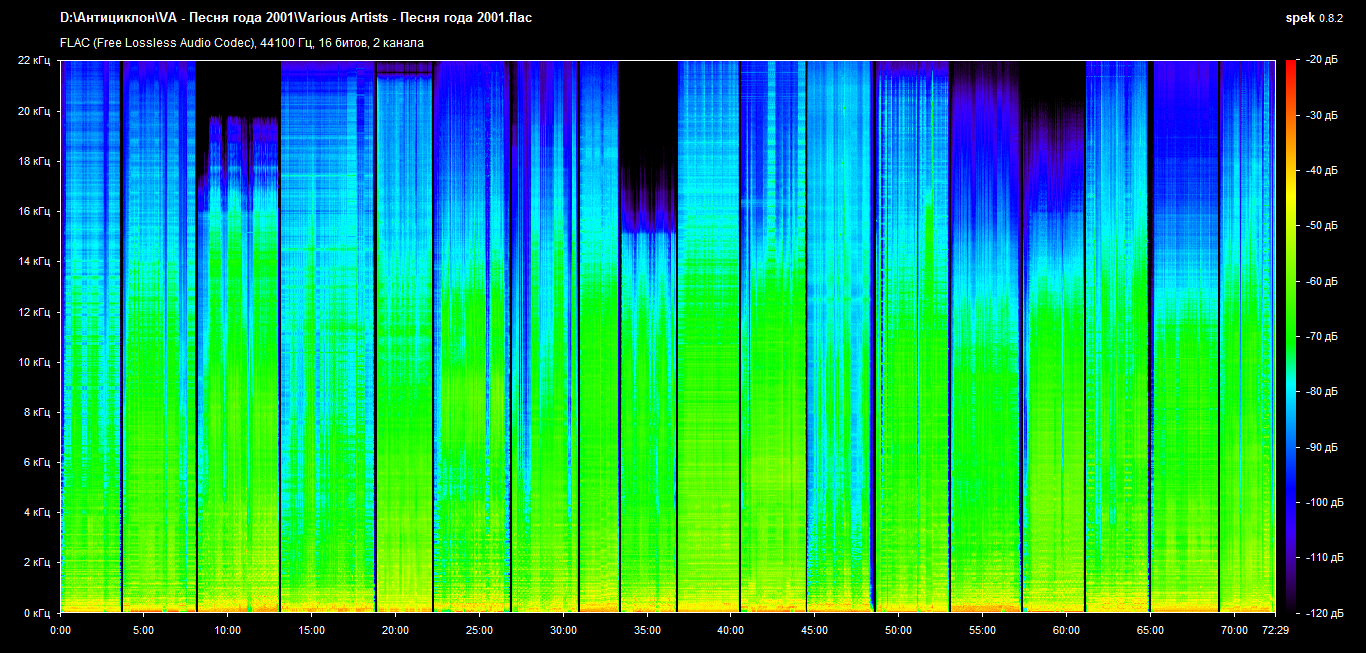The height and width of the screenshot is (653, 1366).
Task: Click the -100 дБ scale label
Action: coord(1325,502)
